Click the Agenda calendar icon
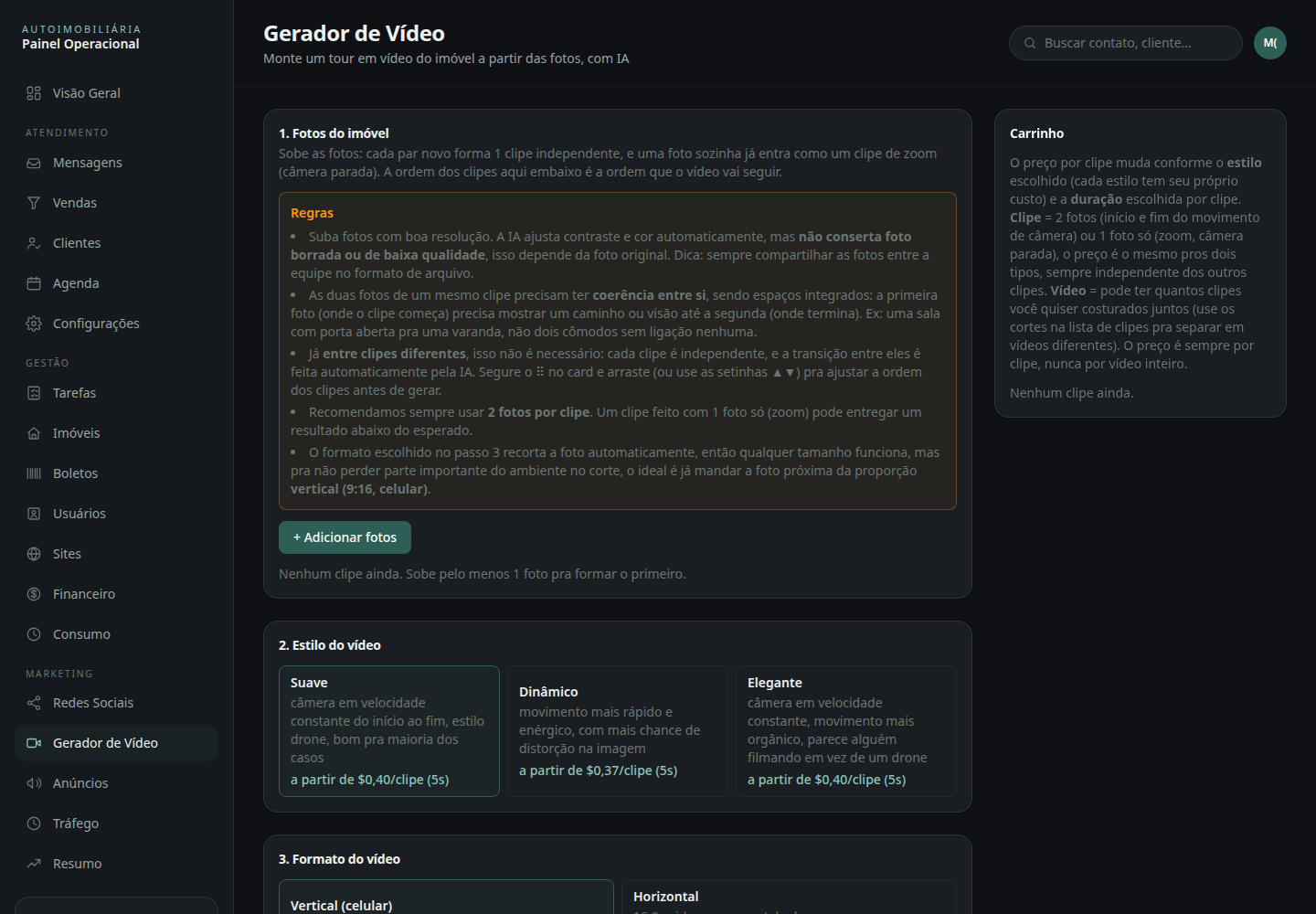Image resolution: width=1316 pixels, height=914 pixels. [34, 283]
